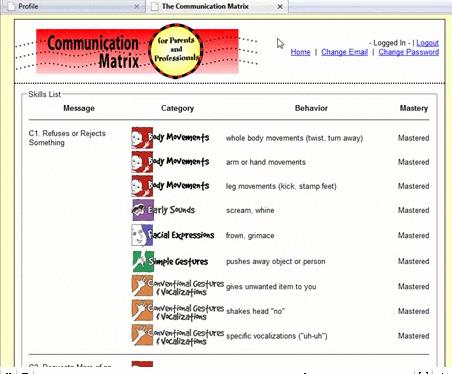Image resolution: width=452 pixels, height=374 pixels.
Task: Open the Change Email link
Action: point(344,52)
